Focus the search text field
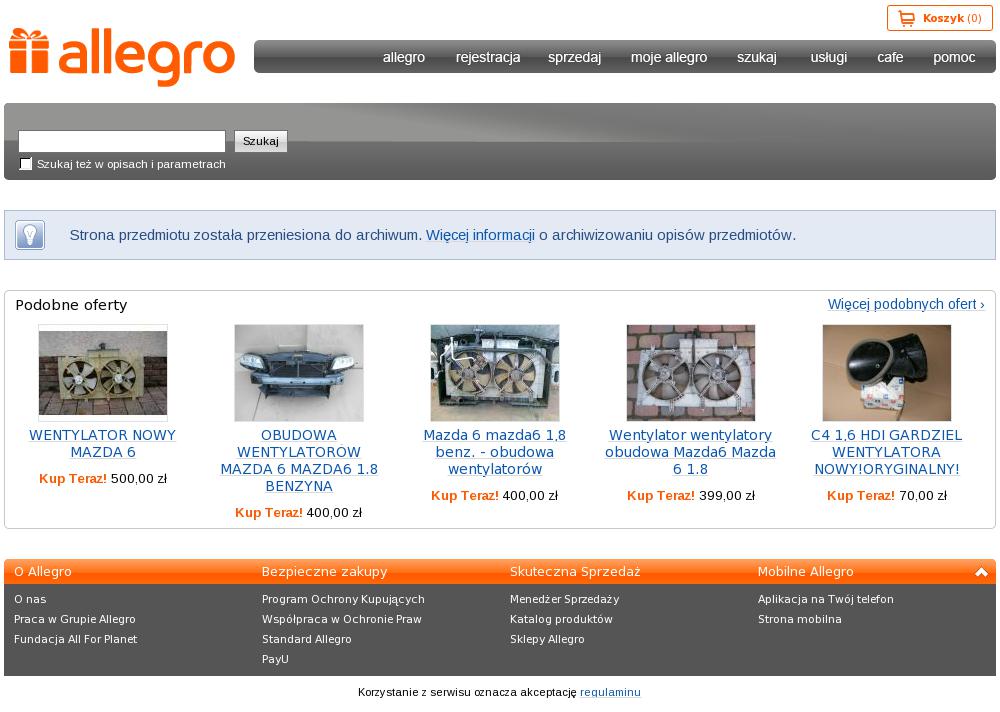1000x712 pixels. (x=122, y=141)
